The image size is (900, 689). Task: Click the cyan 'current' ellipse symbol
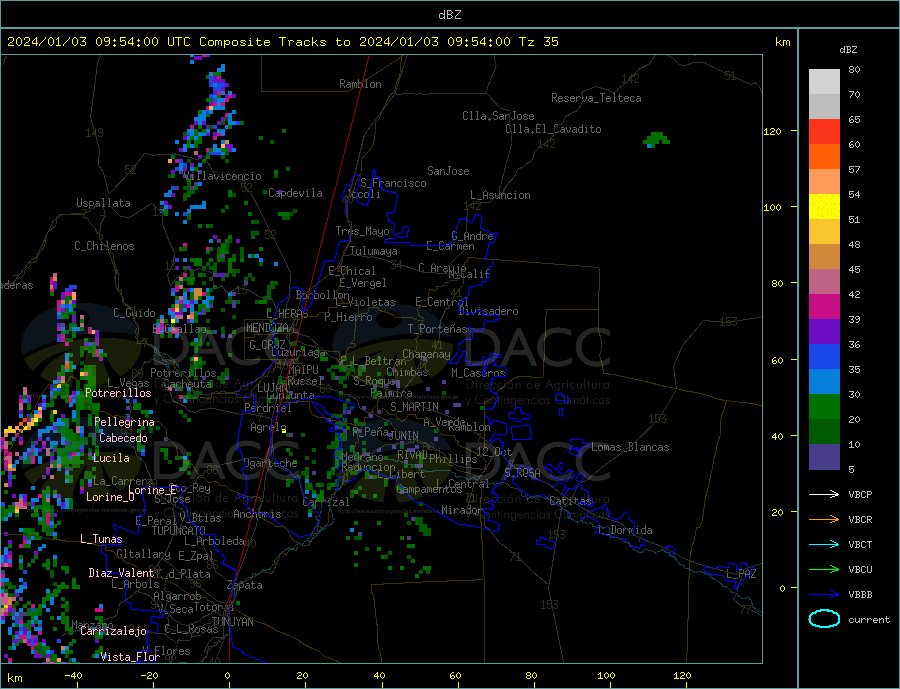[x=824, y=619]
